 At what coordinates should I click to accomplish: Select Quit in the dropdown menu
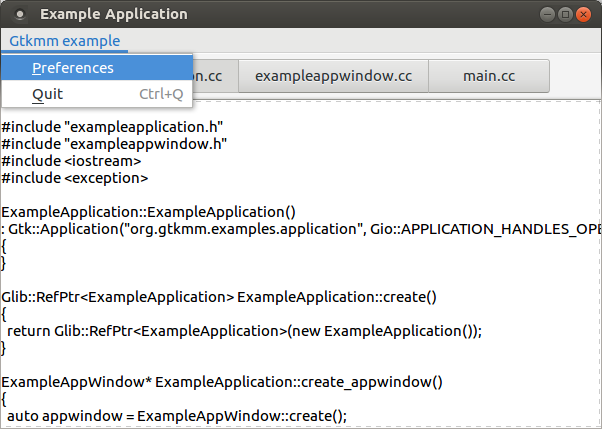click(97, 94)
